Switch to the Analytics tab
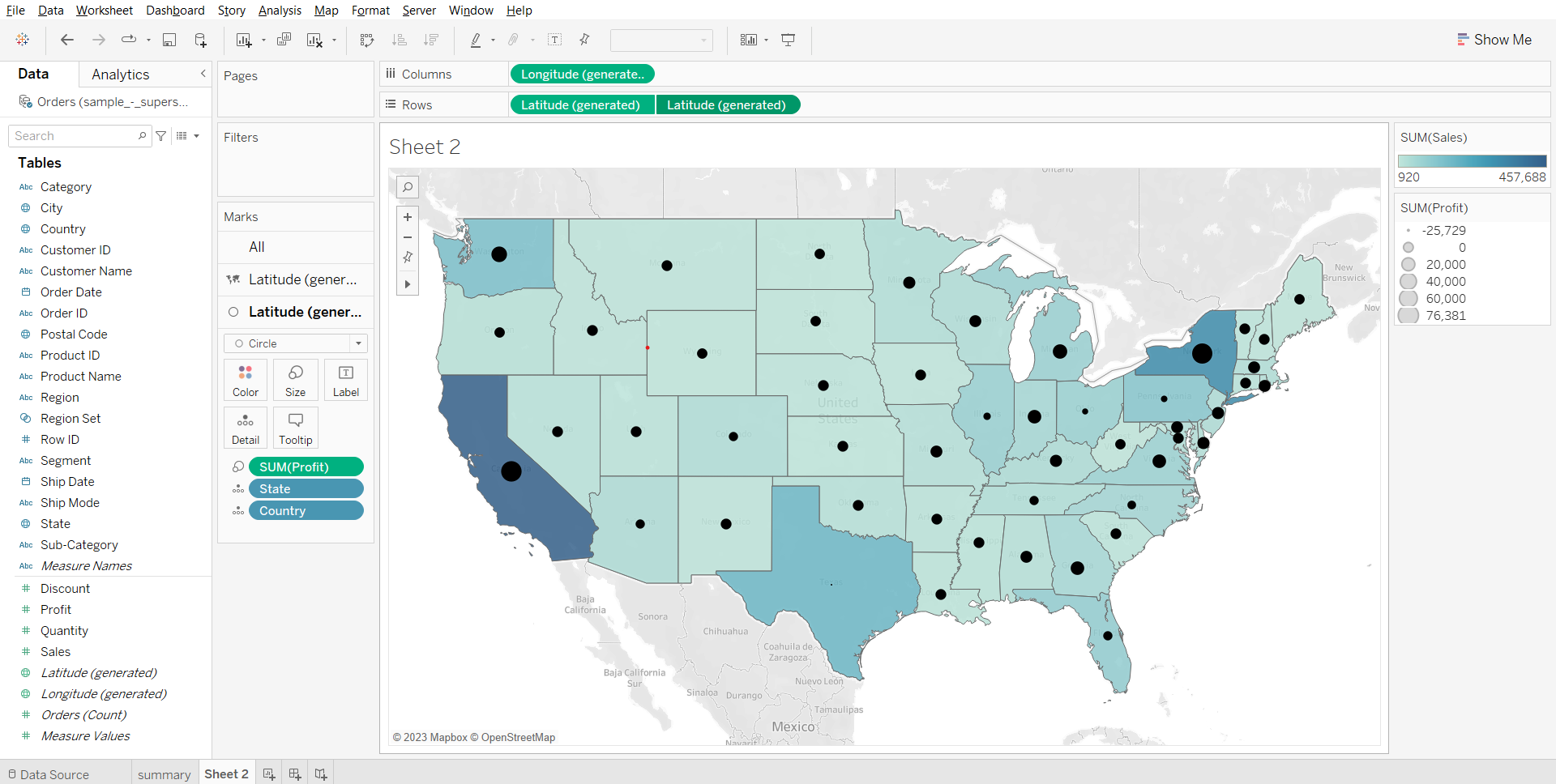The height and width of the screenshot is (784, 1556). [x=121, y=75]
